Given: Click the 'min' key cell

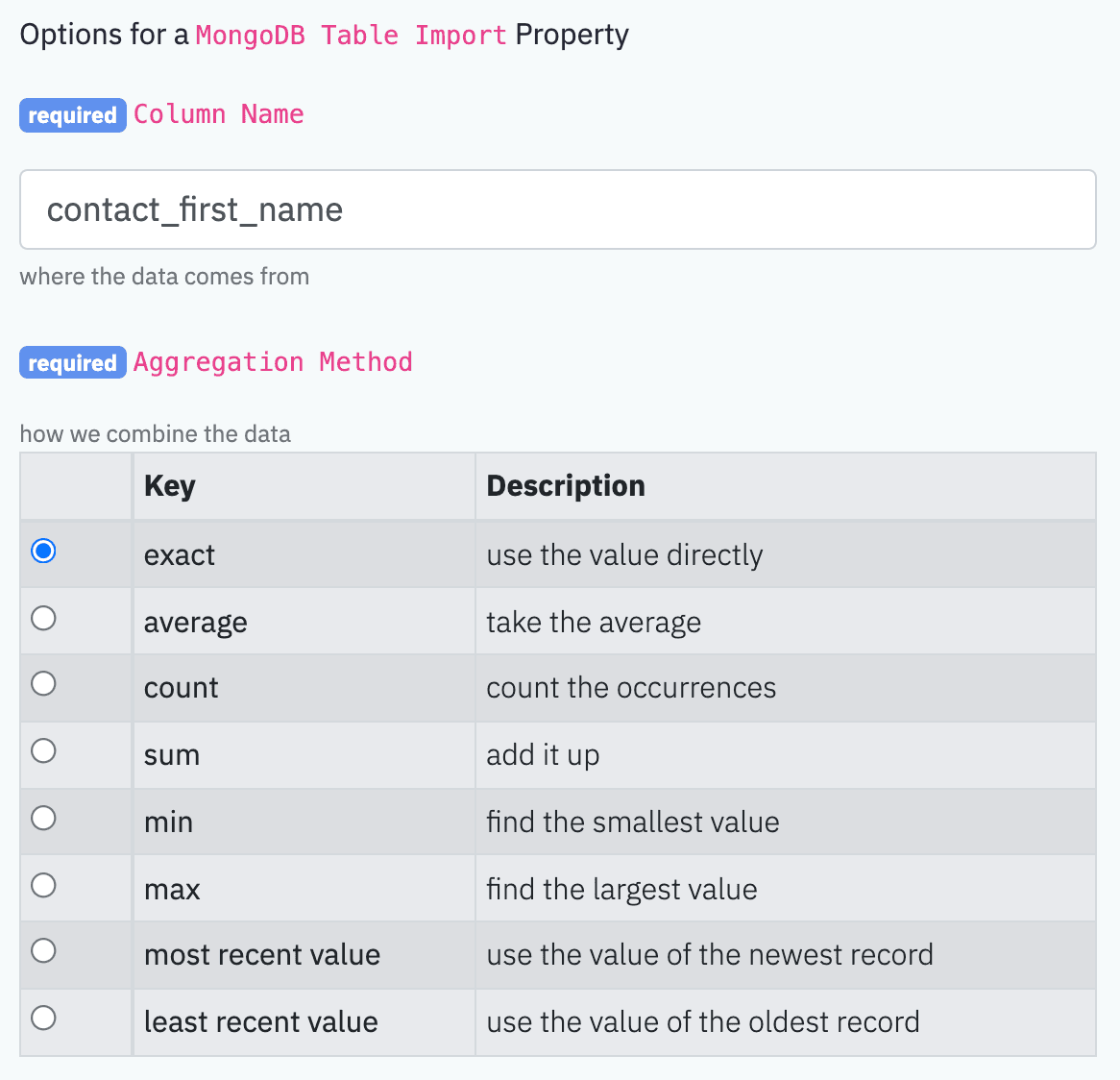Looking at the screenshot, I should pos(304,822).
